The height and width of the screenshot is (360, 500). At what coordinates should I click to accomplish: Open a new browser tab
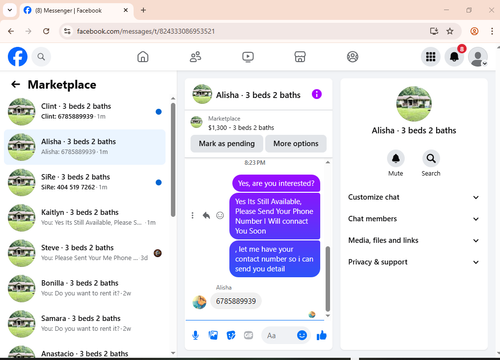pos(143,10)
